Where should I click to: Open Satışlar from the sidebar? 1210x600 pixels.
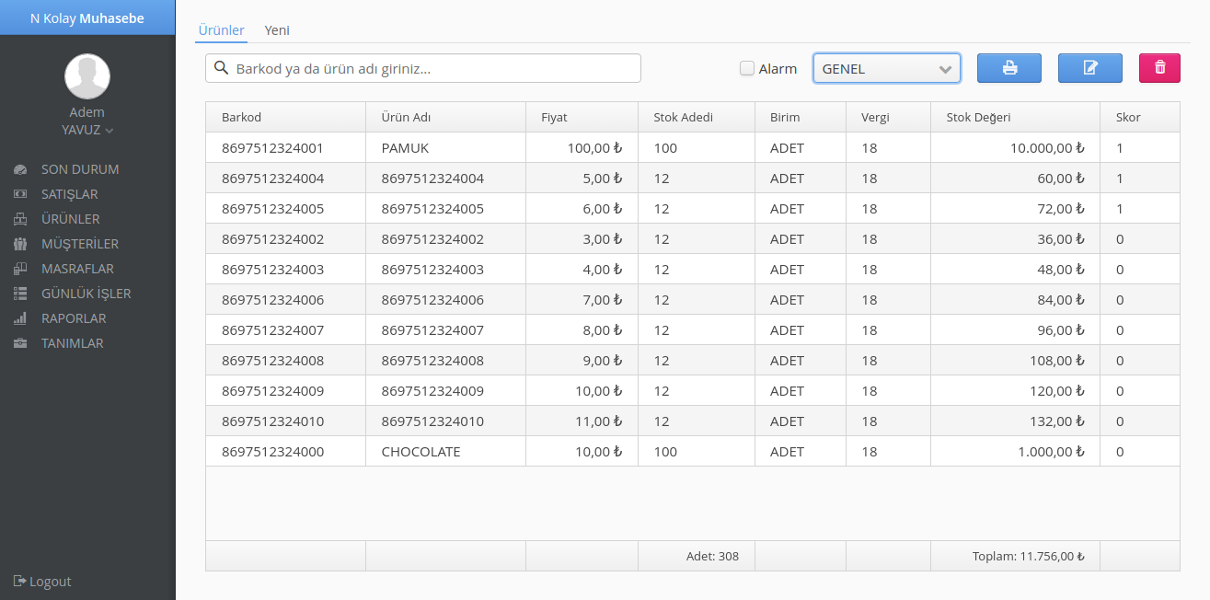pyautogui.click(x=69, y=194)
